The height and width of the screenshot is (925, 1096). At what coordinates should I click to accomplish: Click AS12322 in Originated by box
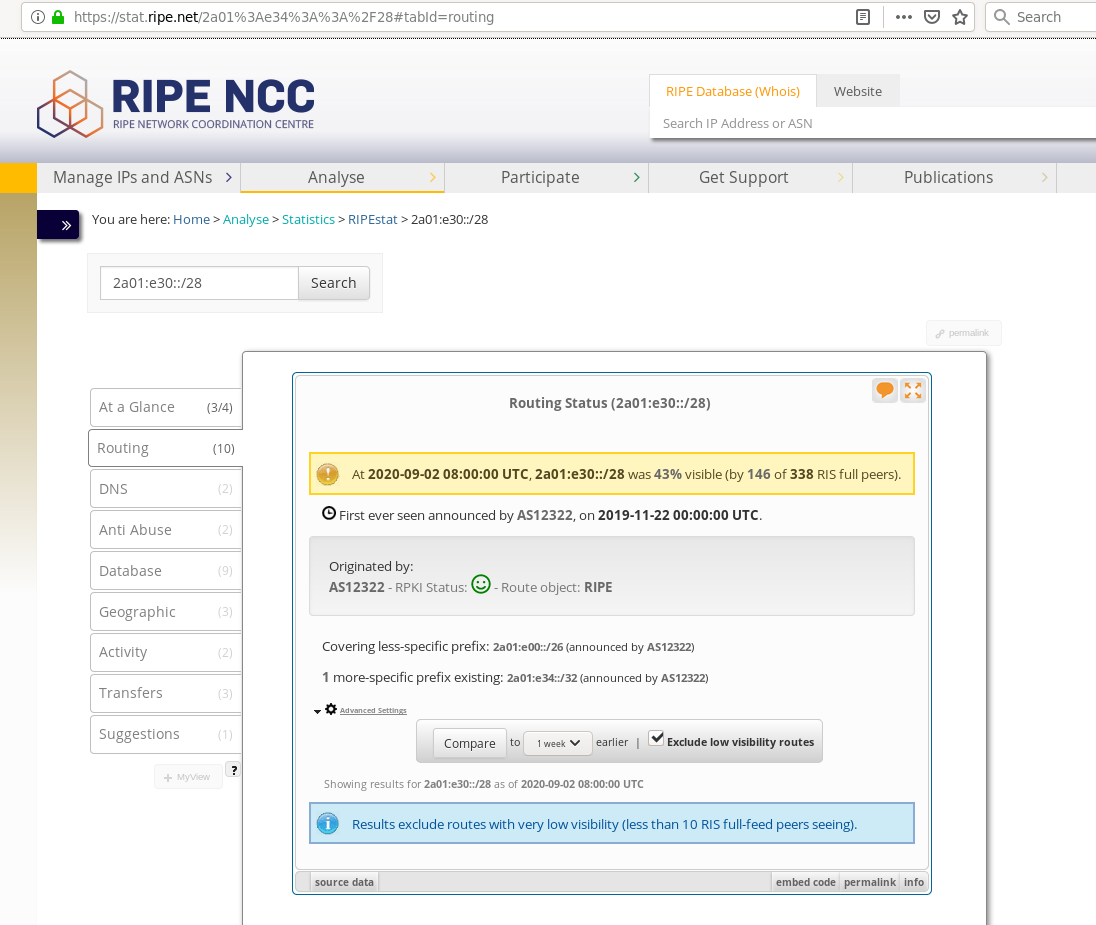click(x=356, y=587)
